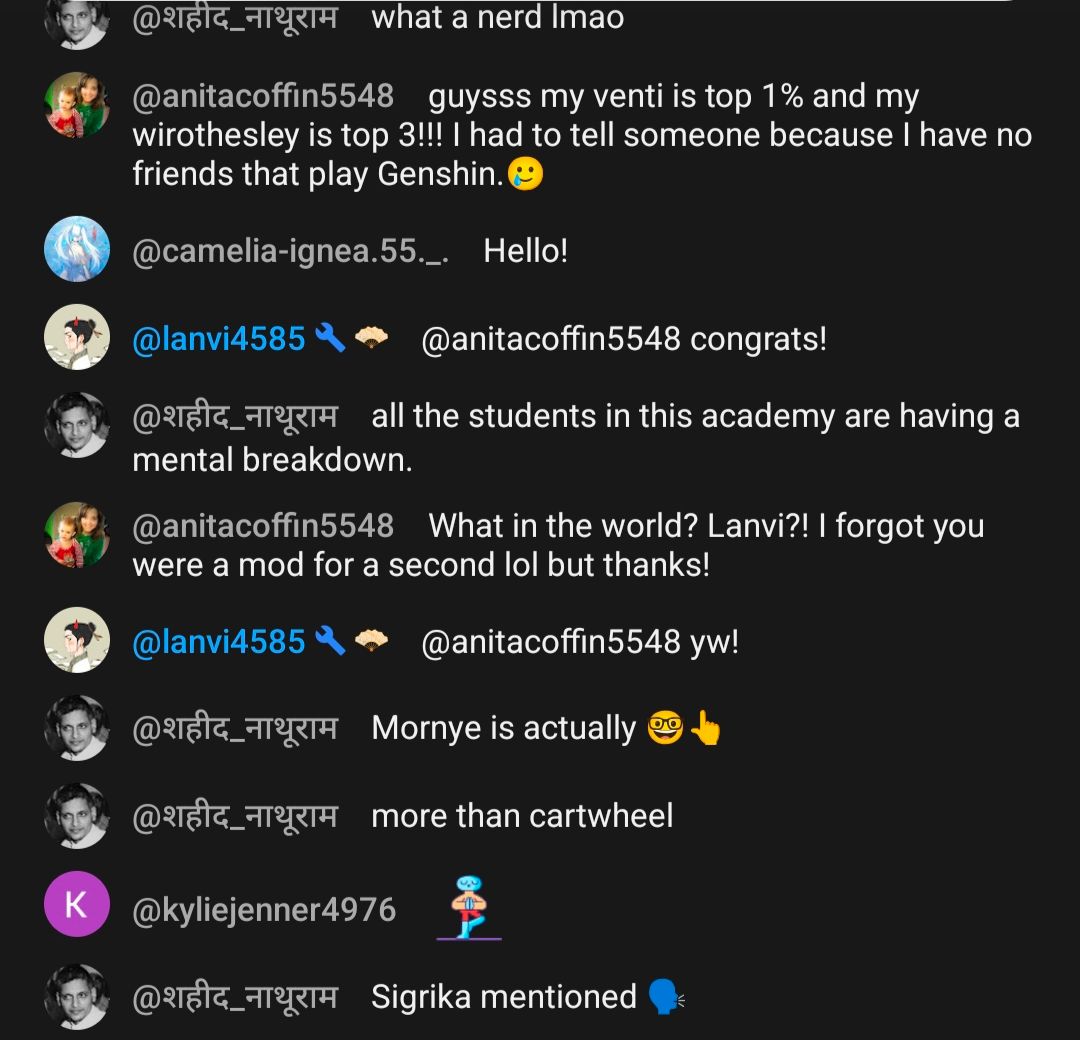The width and height of the screenshot is (1080, 1040).
Task: Click the @camelia-ignea.55._. username
Action: 290,251
